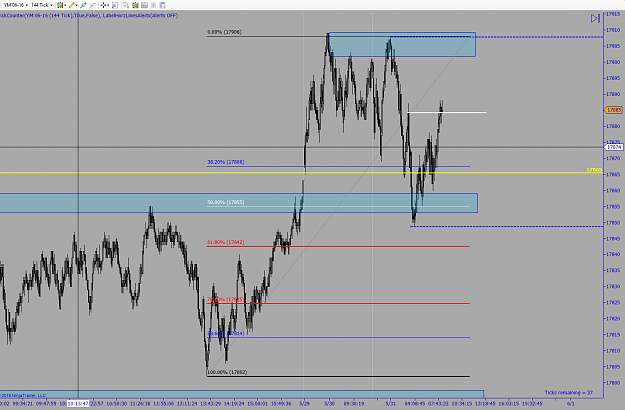Click the greyed zoom out icon
625x410 pixels.
92,5
